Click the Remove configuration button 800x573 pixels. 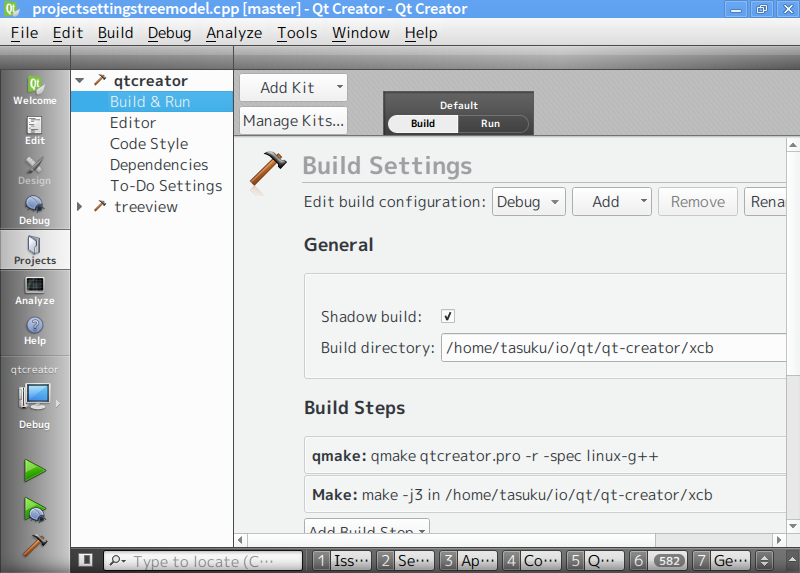click(697, 202)
